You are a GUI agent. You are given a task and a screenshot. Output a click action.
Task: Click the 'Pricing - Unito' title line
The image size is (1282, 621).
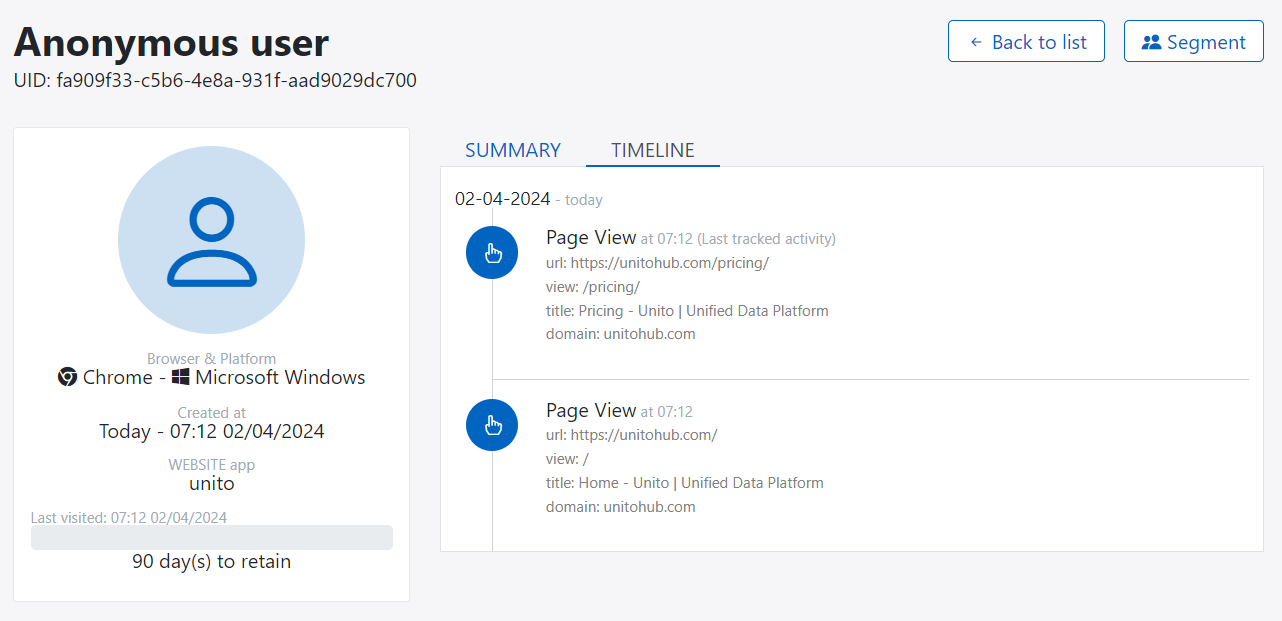coord(687,311)
